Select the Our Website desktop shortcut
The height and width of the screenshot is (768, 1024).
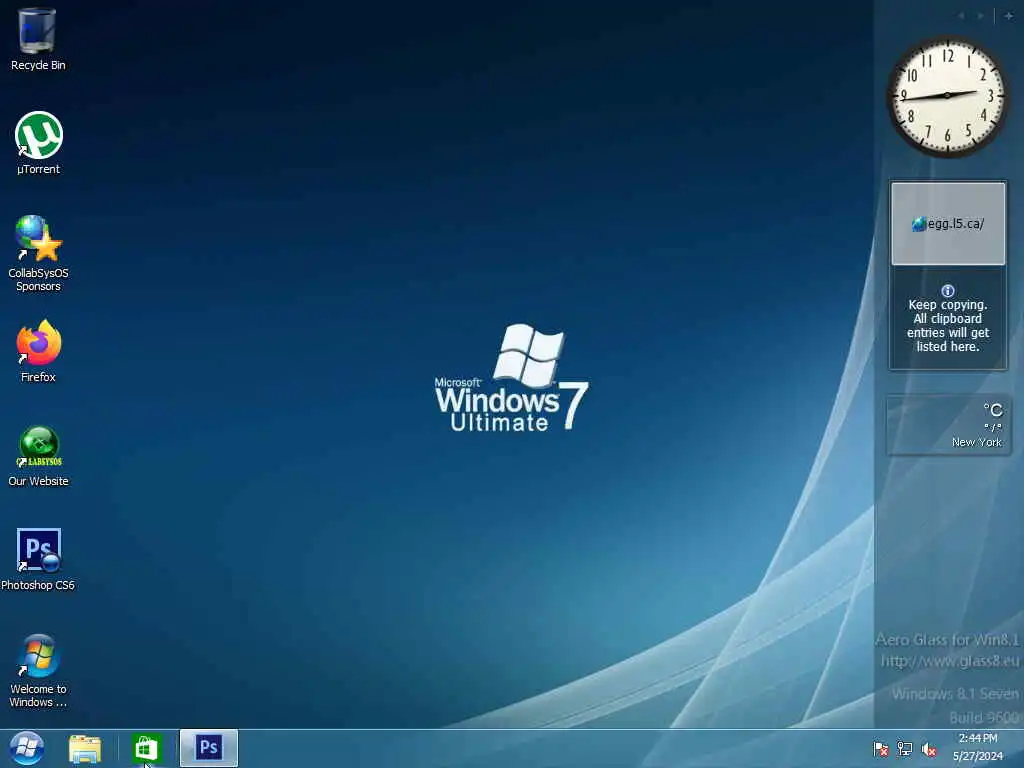(x=39, y=456)
